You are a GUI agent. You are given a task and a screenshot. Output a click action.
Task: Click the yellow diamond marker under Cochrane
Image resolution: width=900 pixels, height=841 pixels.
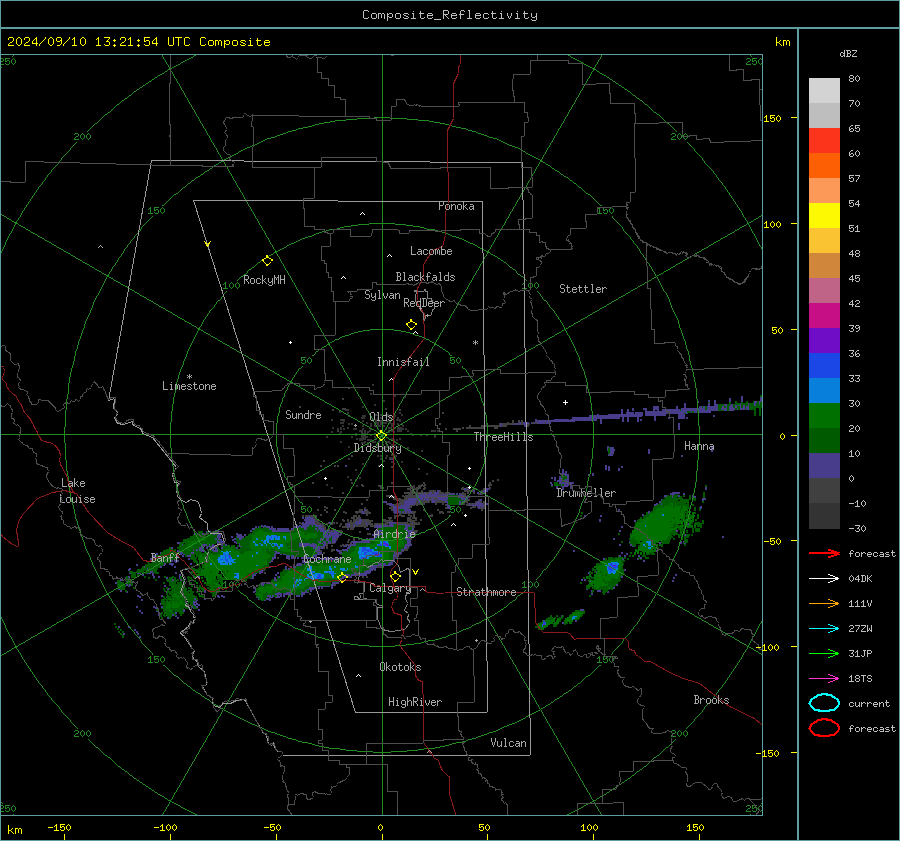point(342,578)
